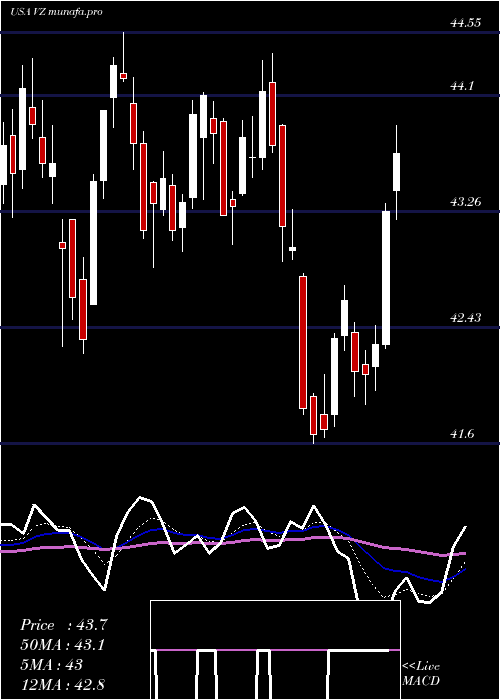Click the 'USA VZ munafa.pro' chart title

[x=56, y=12]
